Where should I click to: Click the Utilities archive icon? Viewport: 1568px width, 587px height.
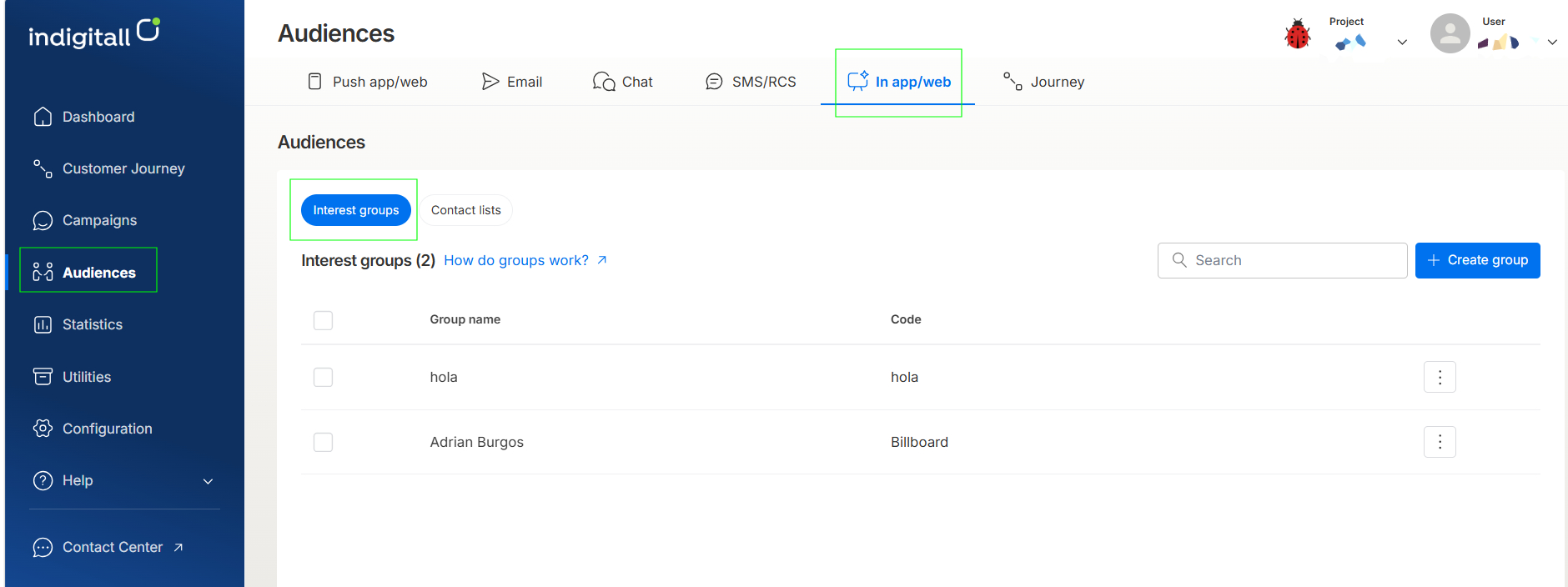43,376
